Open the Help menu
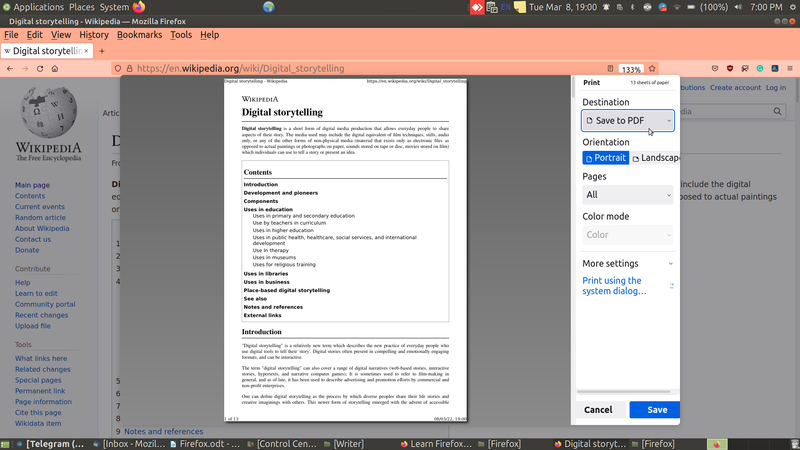 pos(209,35)
